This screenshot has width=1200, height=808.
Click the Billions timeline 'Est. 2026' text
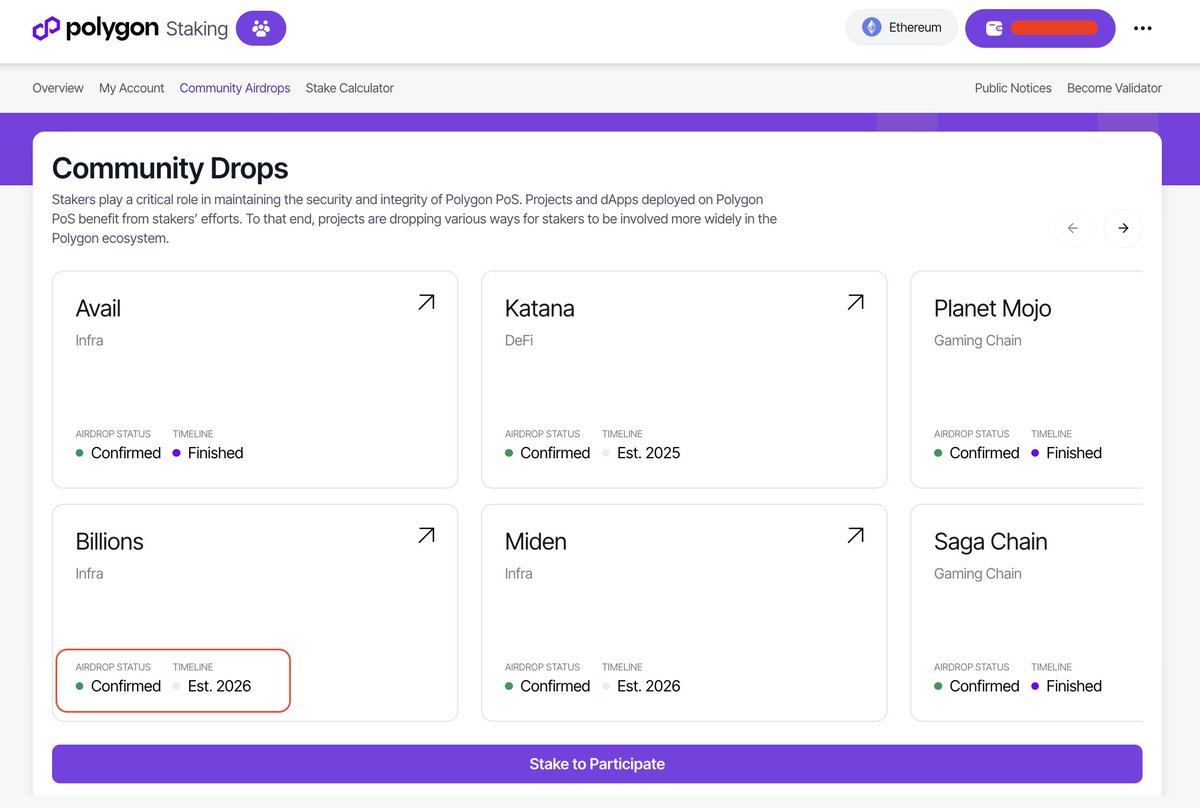point(220,686)
